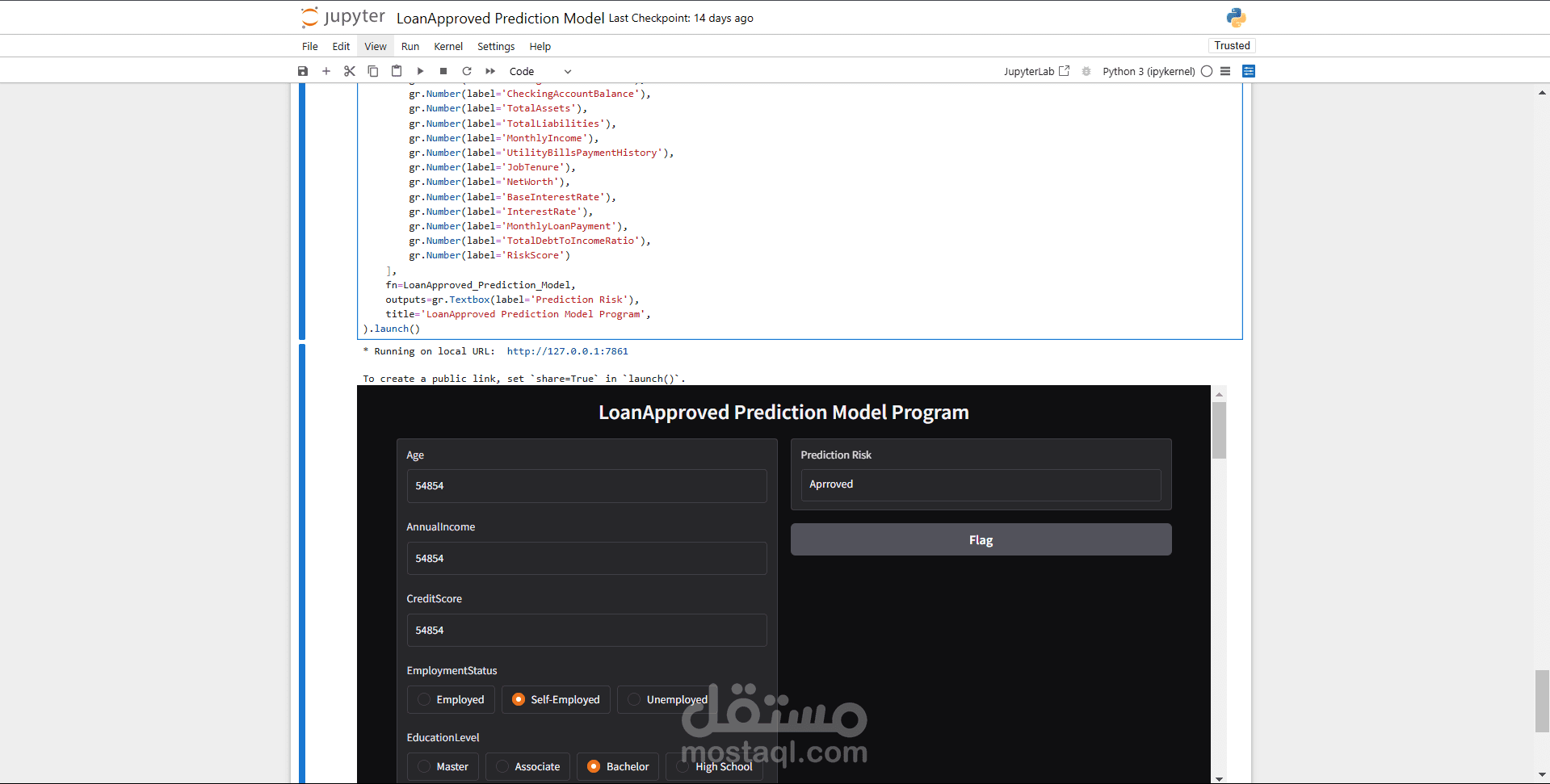
Task: Click the ).launch() code line
Action: point(392,329)
